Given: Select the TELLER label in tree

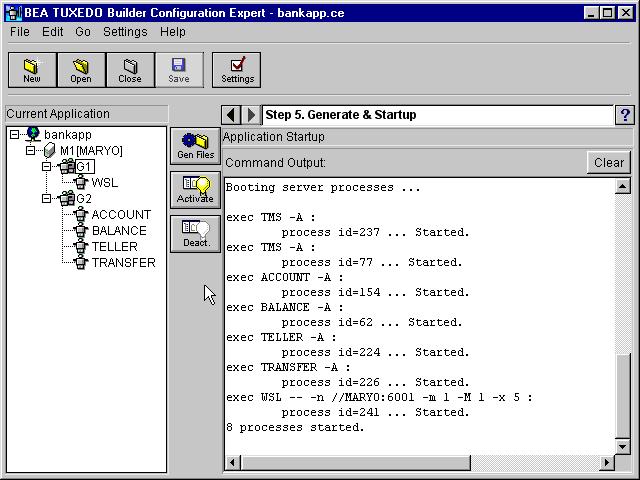Looking at the screenshot, I should click(115, 247).
